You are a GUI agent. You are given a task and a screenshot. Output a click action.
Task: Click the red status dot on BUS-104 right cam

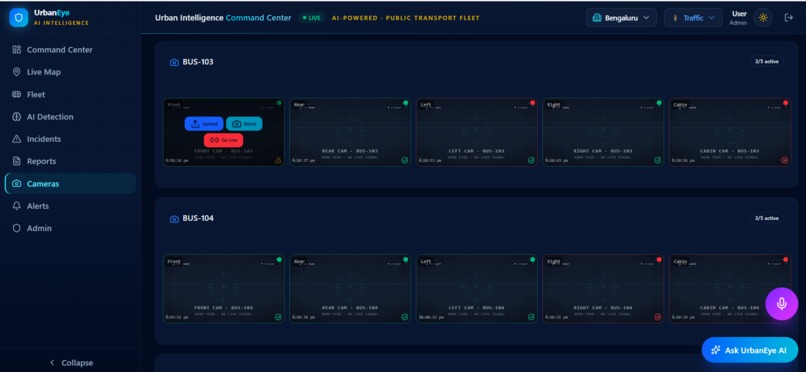[658, 259]
